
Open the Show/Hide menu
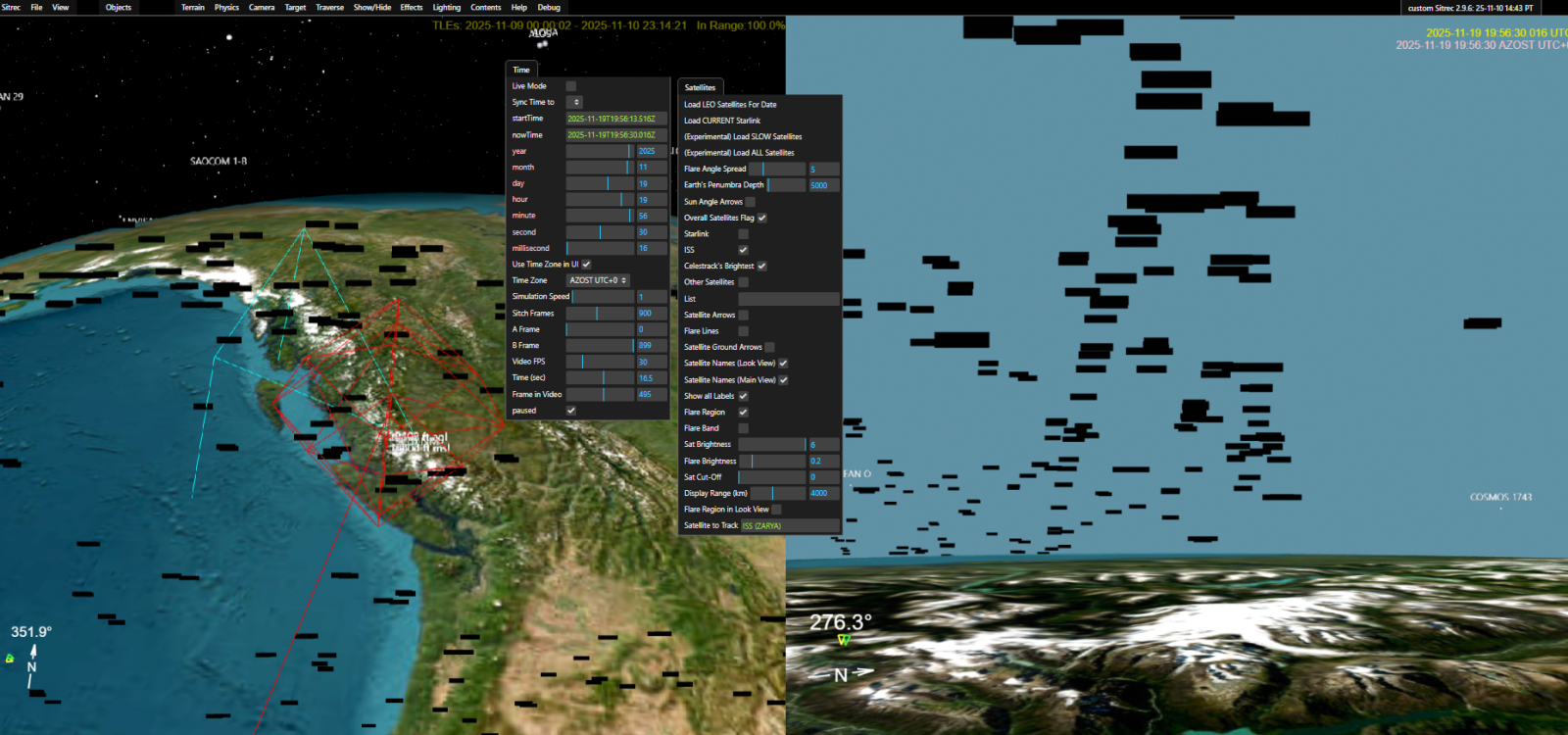372,7
